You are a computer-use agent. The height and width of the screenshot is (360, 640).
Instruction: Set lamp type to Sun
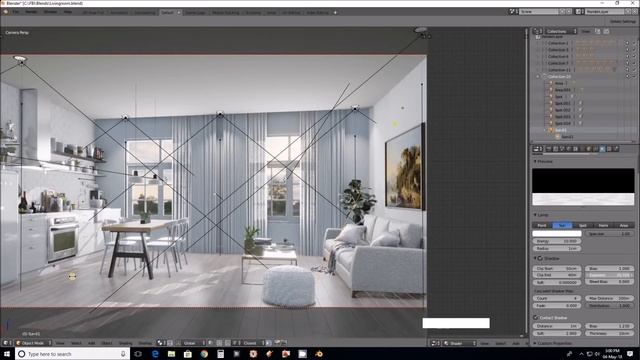562,225
